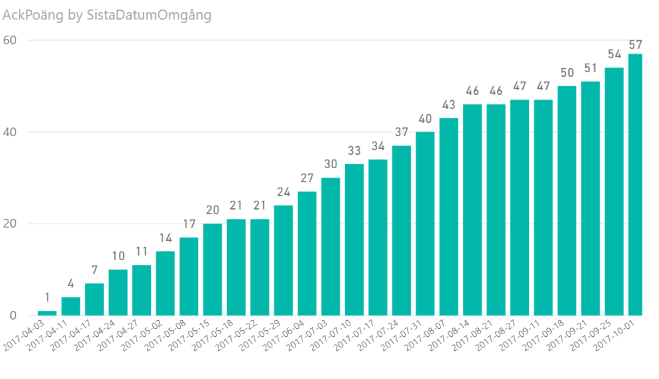Click the bar with value 27
This screenshot has width=659, height=379.
pos(307,253)
